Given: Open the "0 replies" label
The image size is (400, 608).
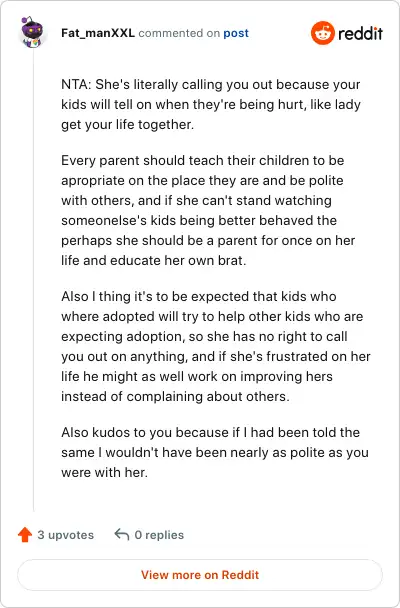Looking at the screenshot, I should pos(159,535).
